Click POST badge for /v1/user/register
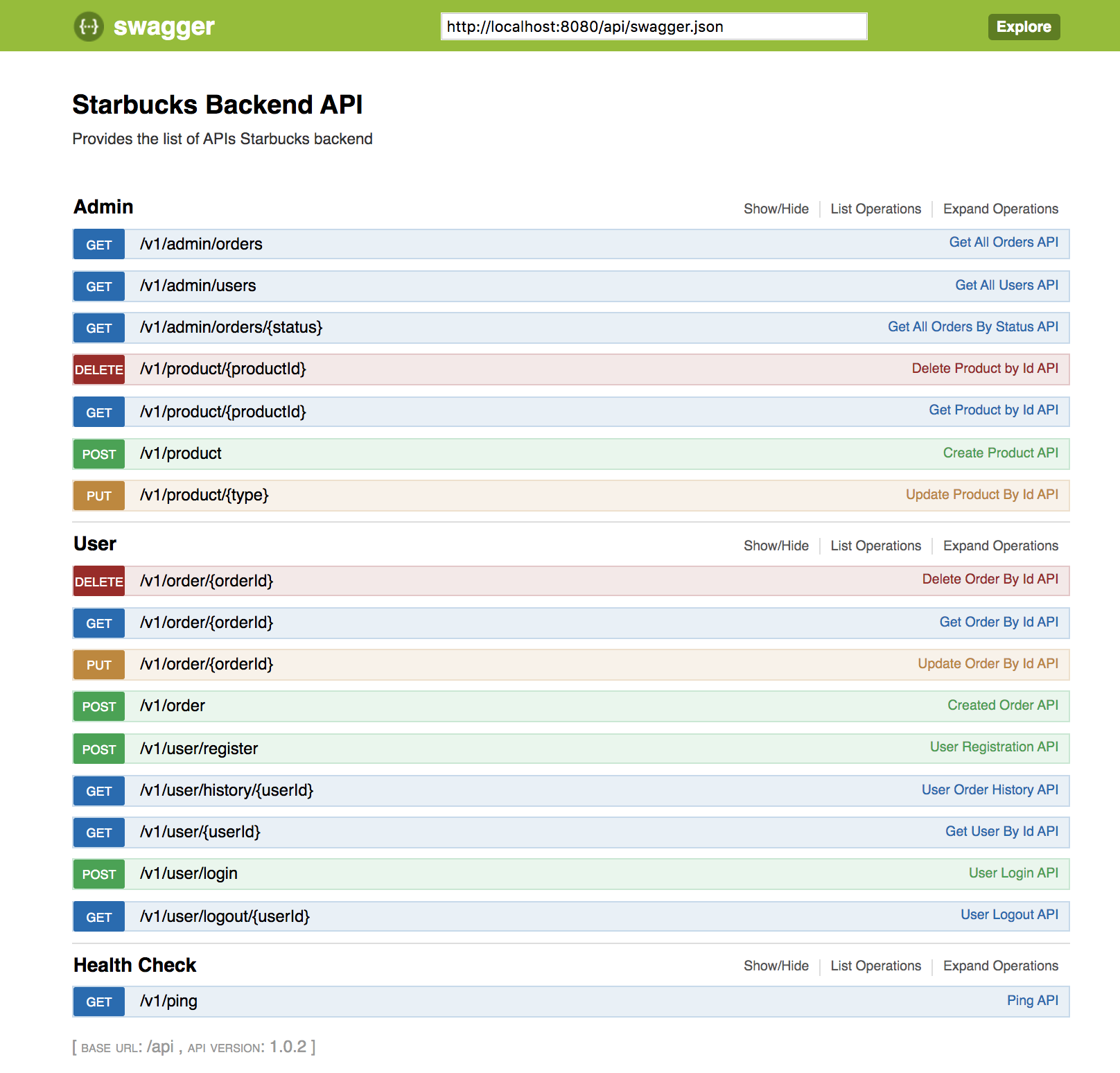Image resolution: width=1120 pixels, height=1073 pixels. (99, 749)
